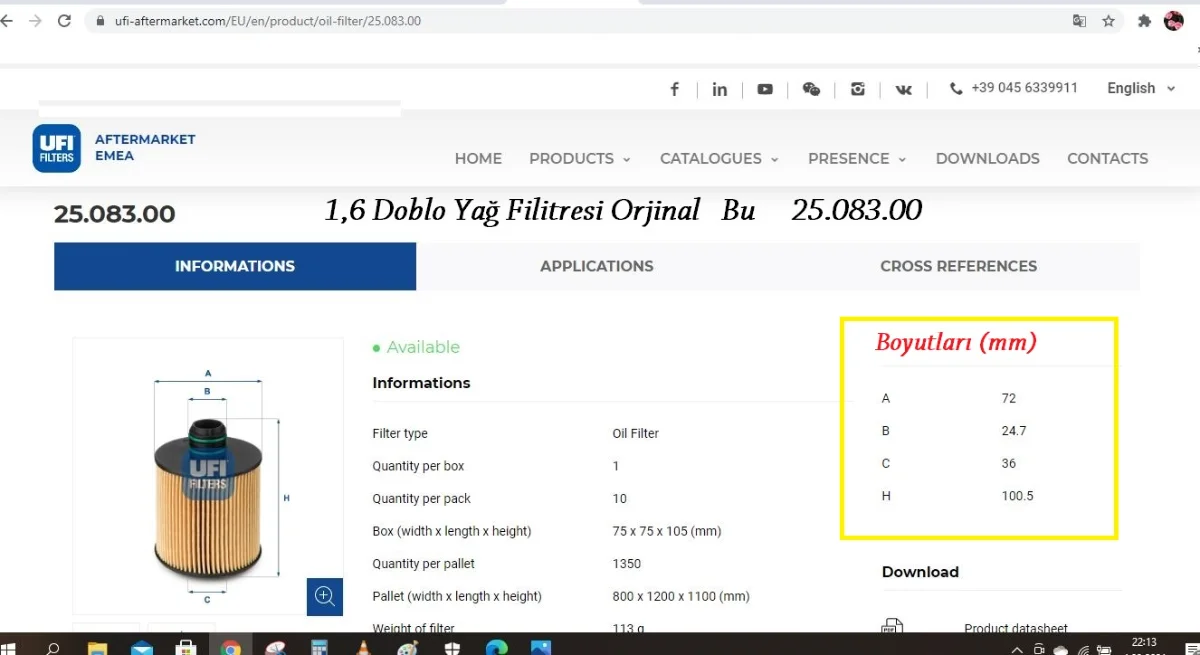Screen dimensions: 1200x655
Task: Click AFTERMARKET EMEA brand text
Action: pyautogui.click(x=145, y=147)
